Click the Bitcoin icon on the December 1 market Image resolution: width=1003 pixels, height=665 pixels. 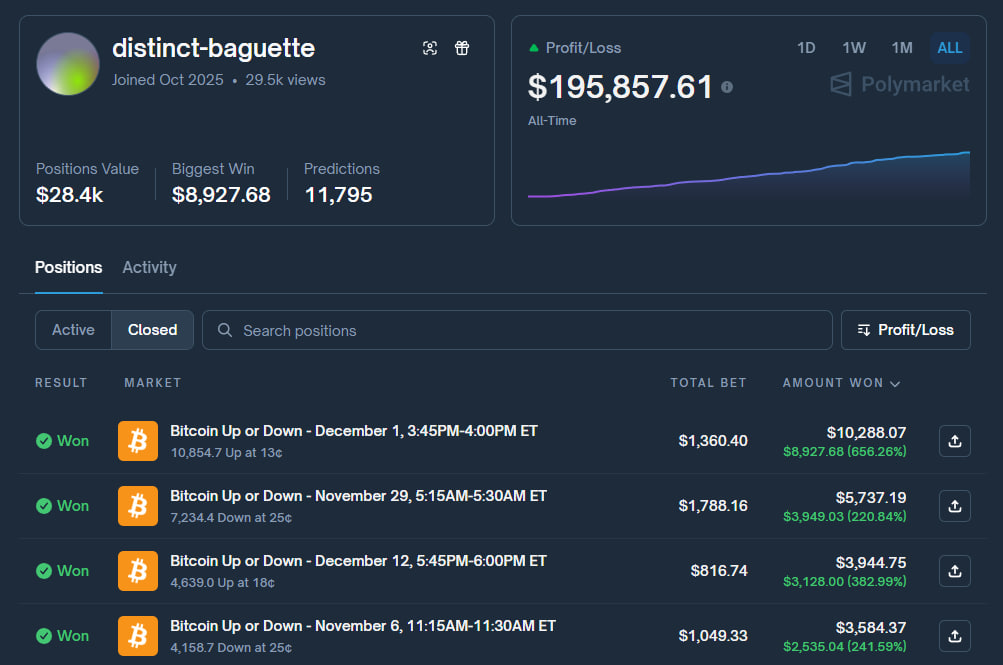coord(137,440)
